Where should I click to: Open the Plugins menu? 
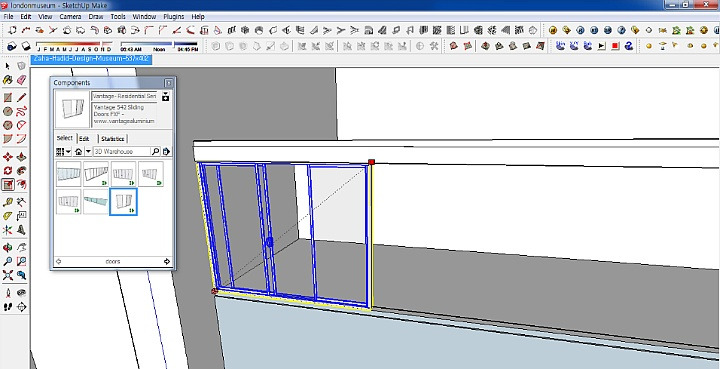point(174,17)
